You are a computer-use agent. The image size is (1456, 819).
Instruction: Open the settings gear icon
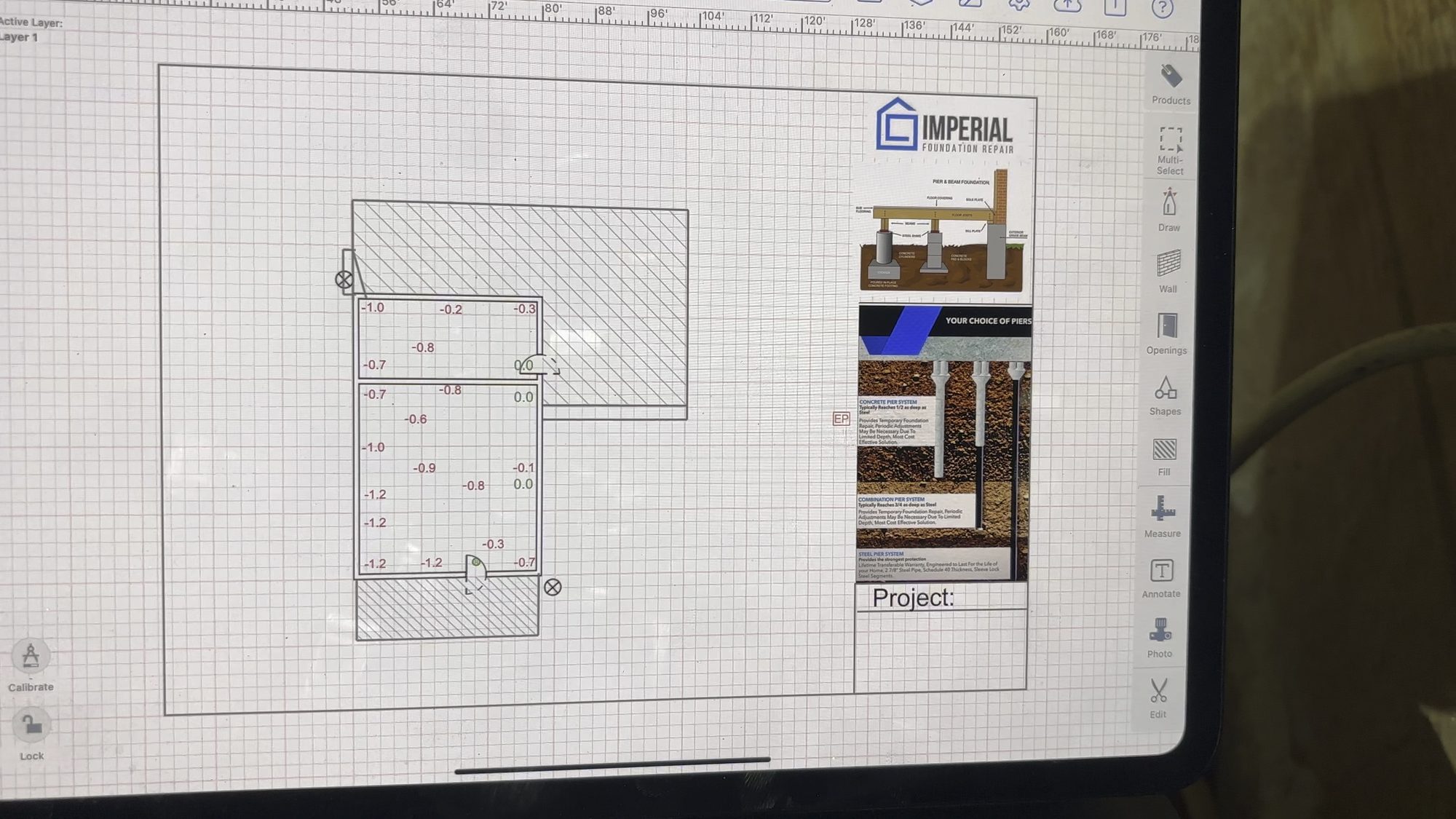(x=1018, y=4)
